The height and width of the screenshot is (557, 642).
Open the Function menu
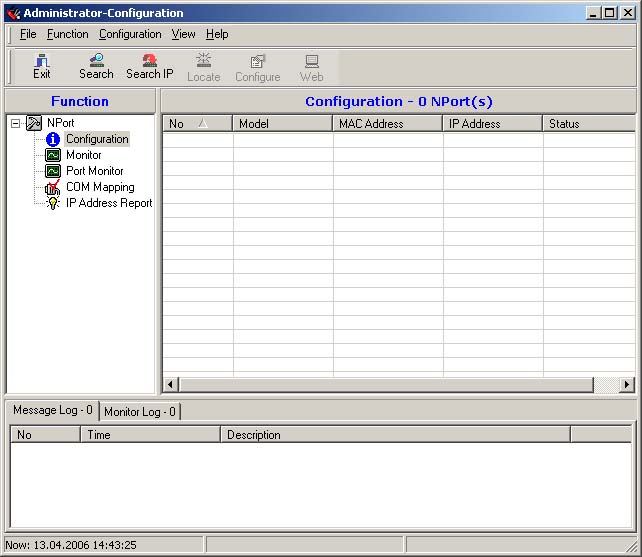67,34
